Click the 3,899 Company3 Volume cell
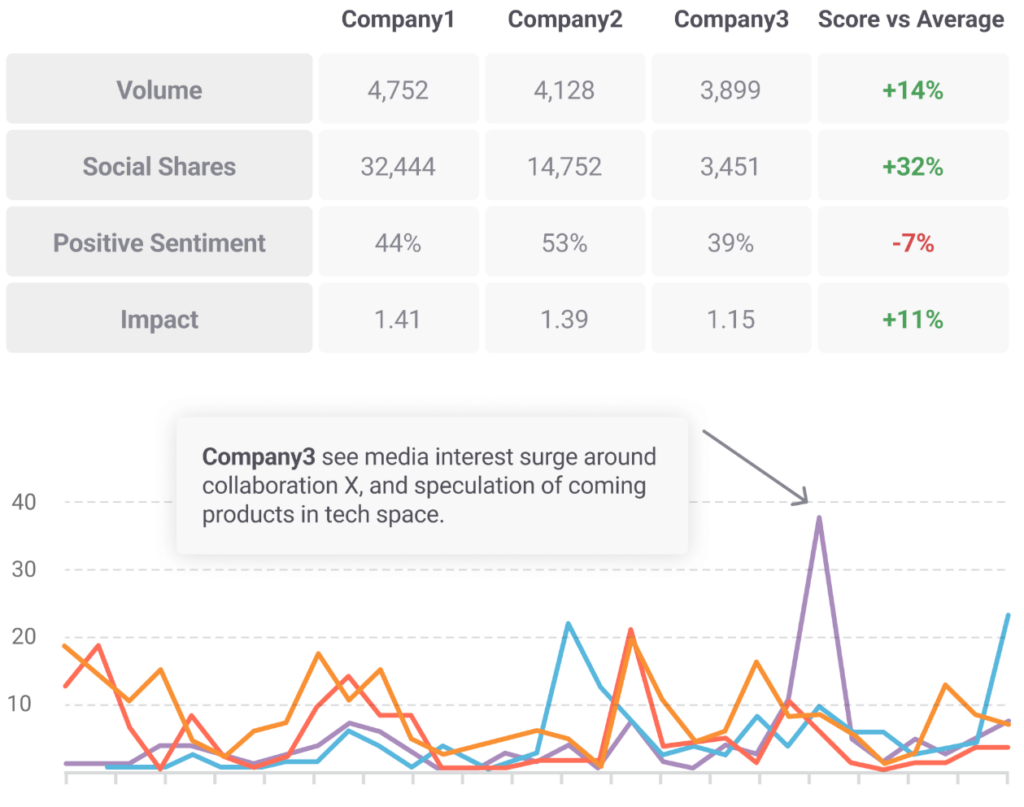The height and width of the screenshot is (807, 1024). click(731, 90)
